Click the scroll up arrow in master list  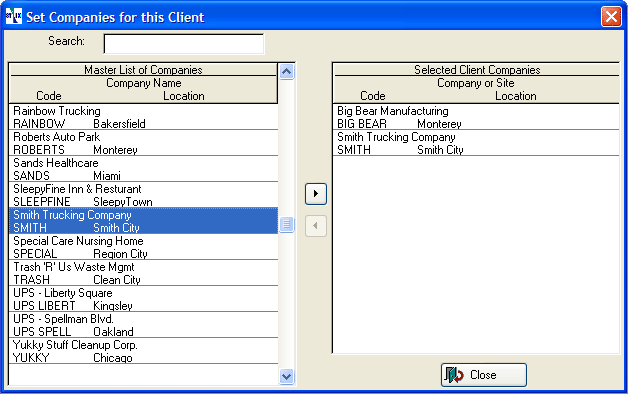(x=286, y=72)
